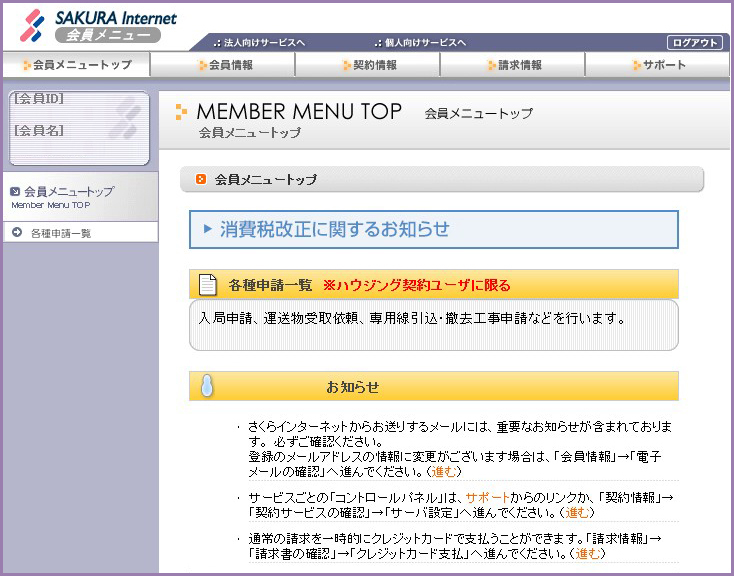This screenshot has height=576, width=734.
Task: Open the 消費税改正に関するお知らせ banner
Action: 434,229
